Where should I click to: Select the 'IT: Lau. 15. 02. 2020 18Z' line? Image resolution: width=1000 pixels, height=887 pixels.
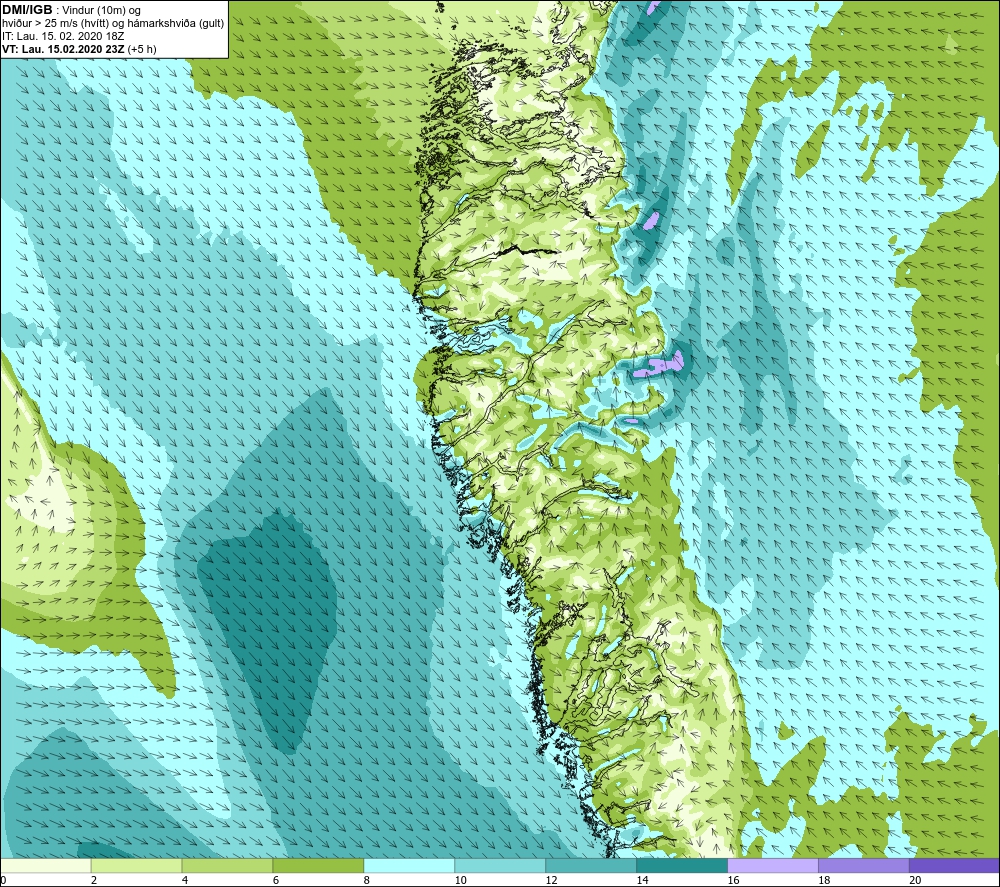tap(63, 36)
